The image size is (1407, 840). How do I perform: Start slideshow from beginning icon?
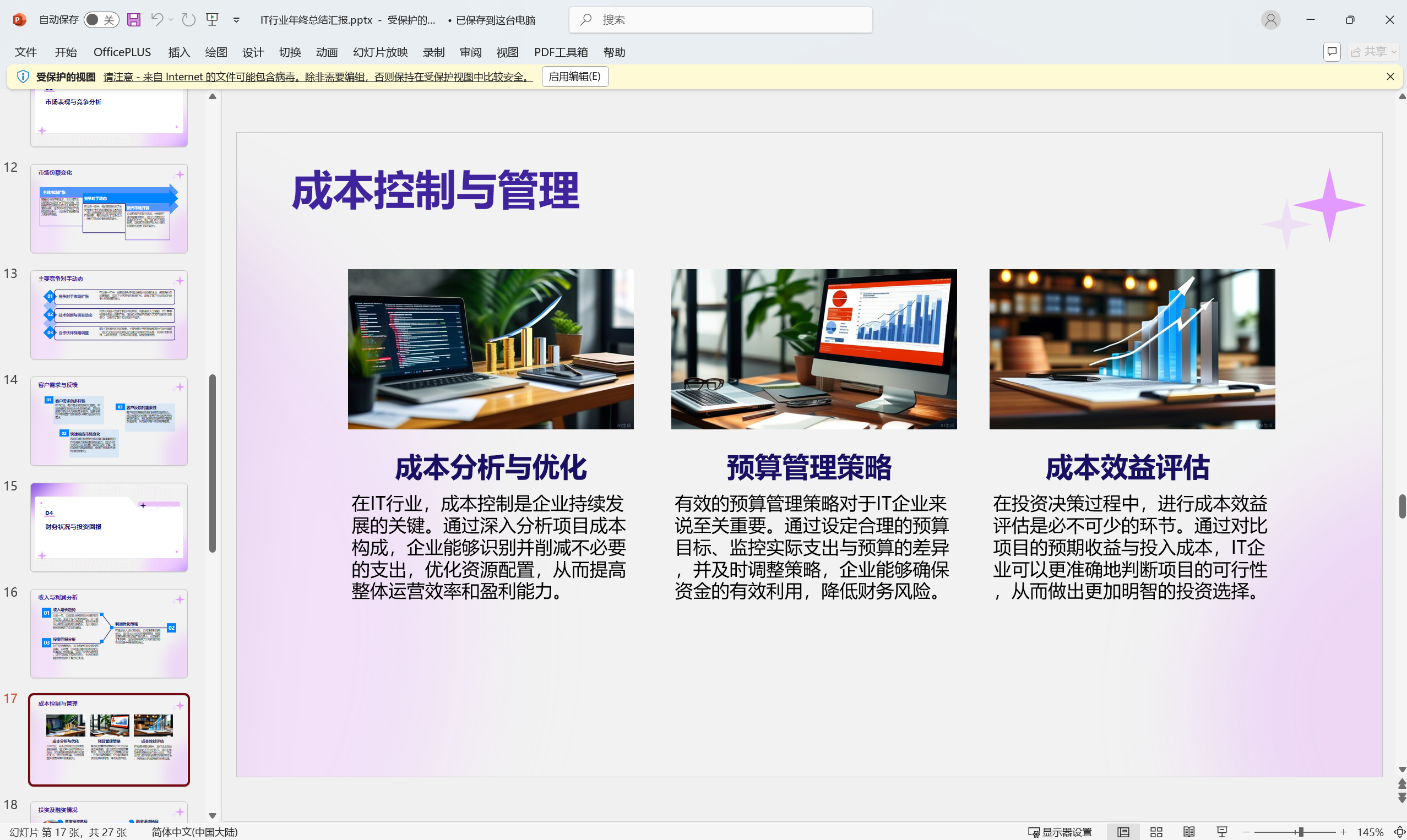[213, 20]
